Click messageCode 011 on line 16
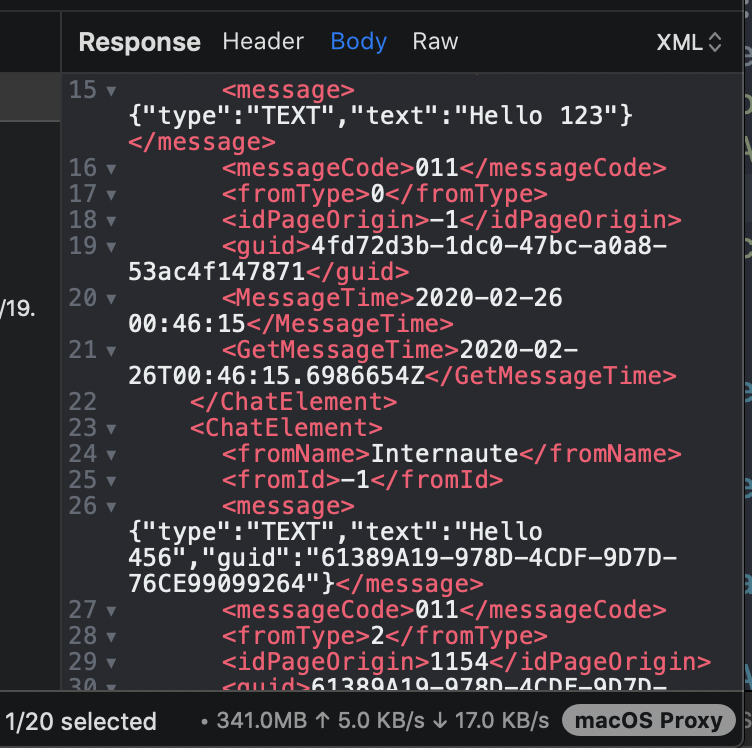Viewport: 752px width, 748px height. pyautogui.click(x=436, y=168)
